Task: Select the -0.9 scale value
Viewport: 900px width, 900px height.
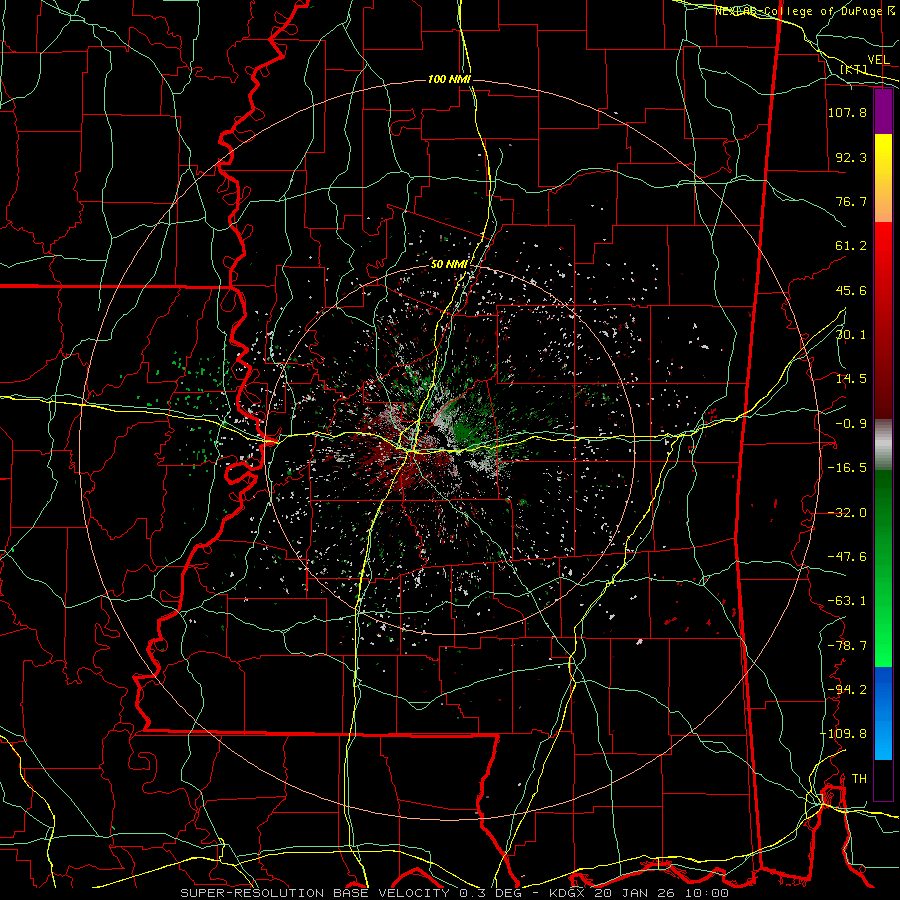Action: click(851, 424)
